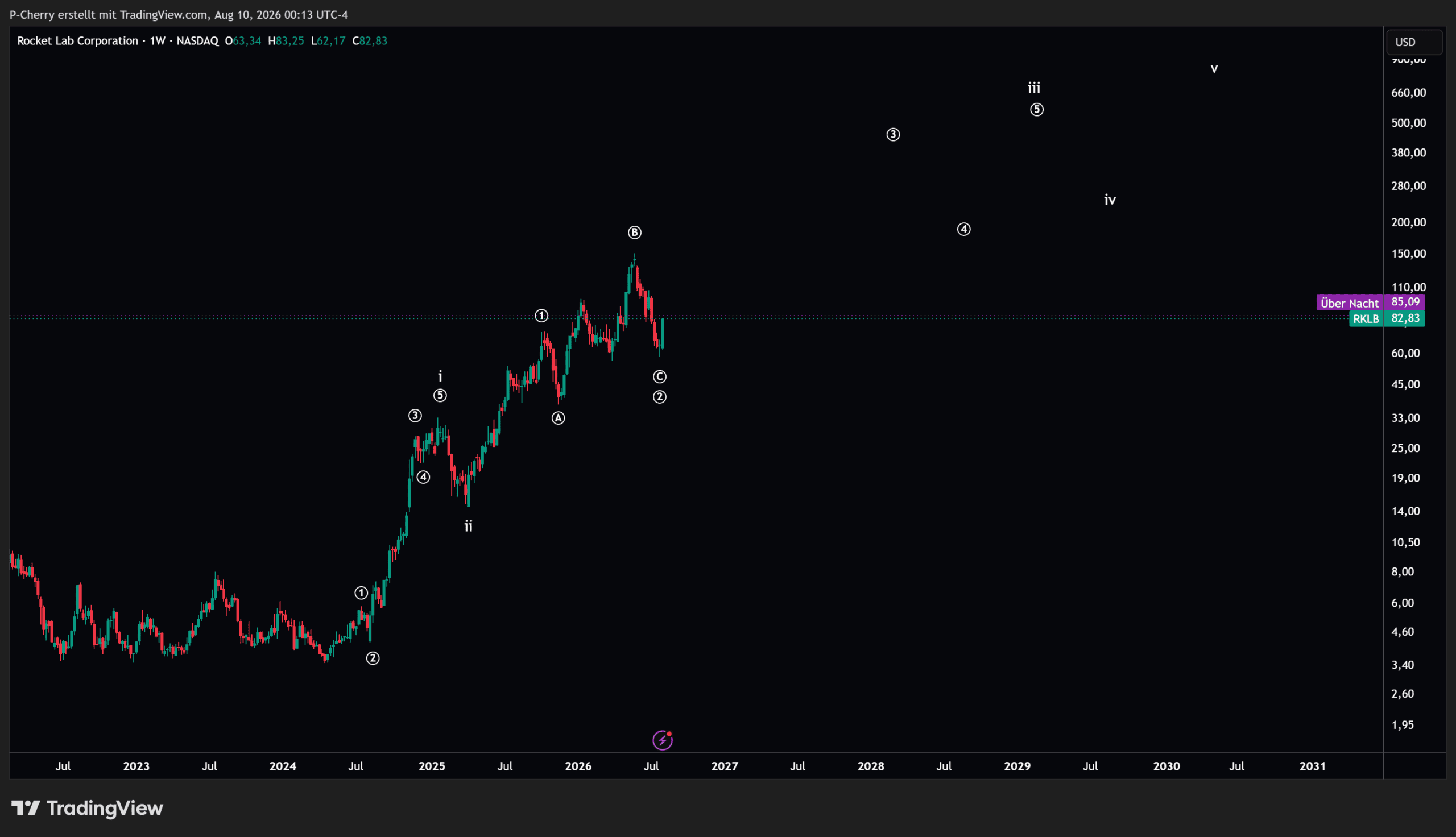Click the 150,00 price axis label
The width and height of the screenshot is (1456, 837).
pyautogui.click(x=1408, y=254)
